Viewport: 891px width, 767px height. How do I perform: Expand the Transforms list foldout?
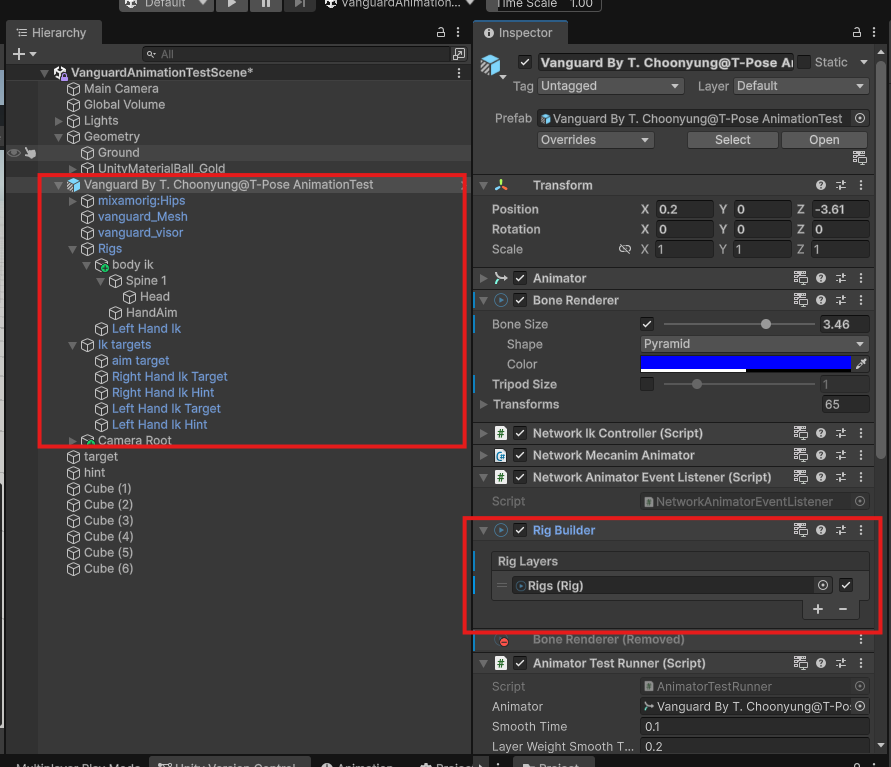click(484, 405)
